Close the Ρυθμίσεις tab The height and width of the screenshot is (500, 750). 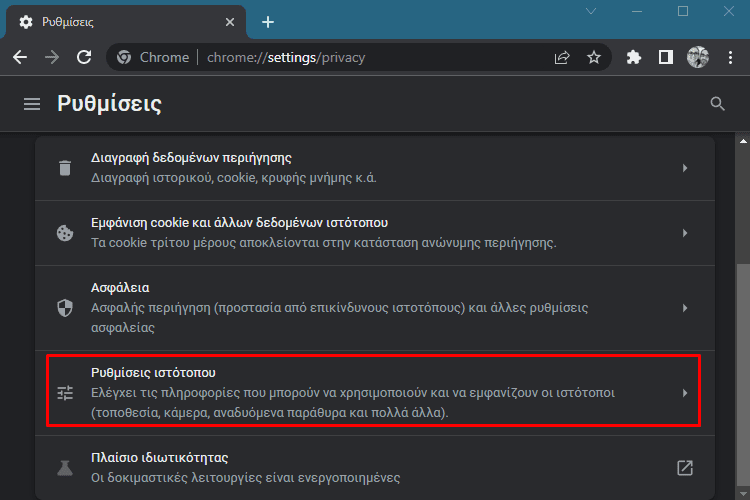click(230, 22)
